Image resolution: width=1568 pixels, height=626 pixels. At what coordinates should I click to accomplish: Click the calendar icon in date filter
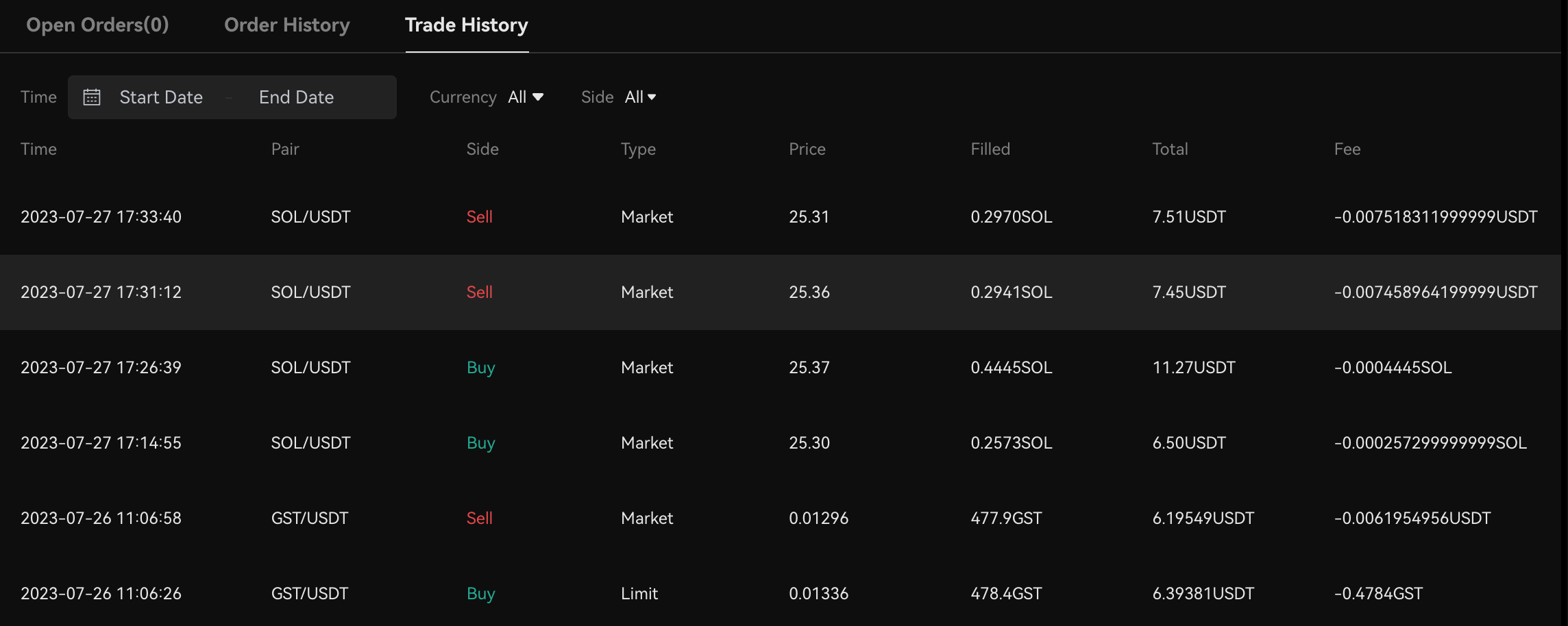pos(92,97)
